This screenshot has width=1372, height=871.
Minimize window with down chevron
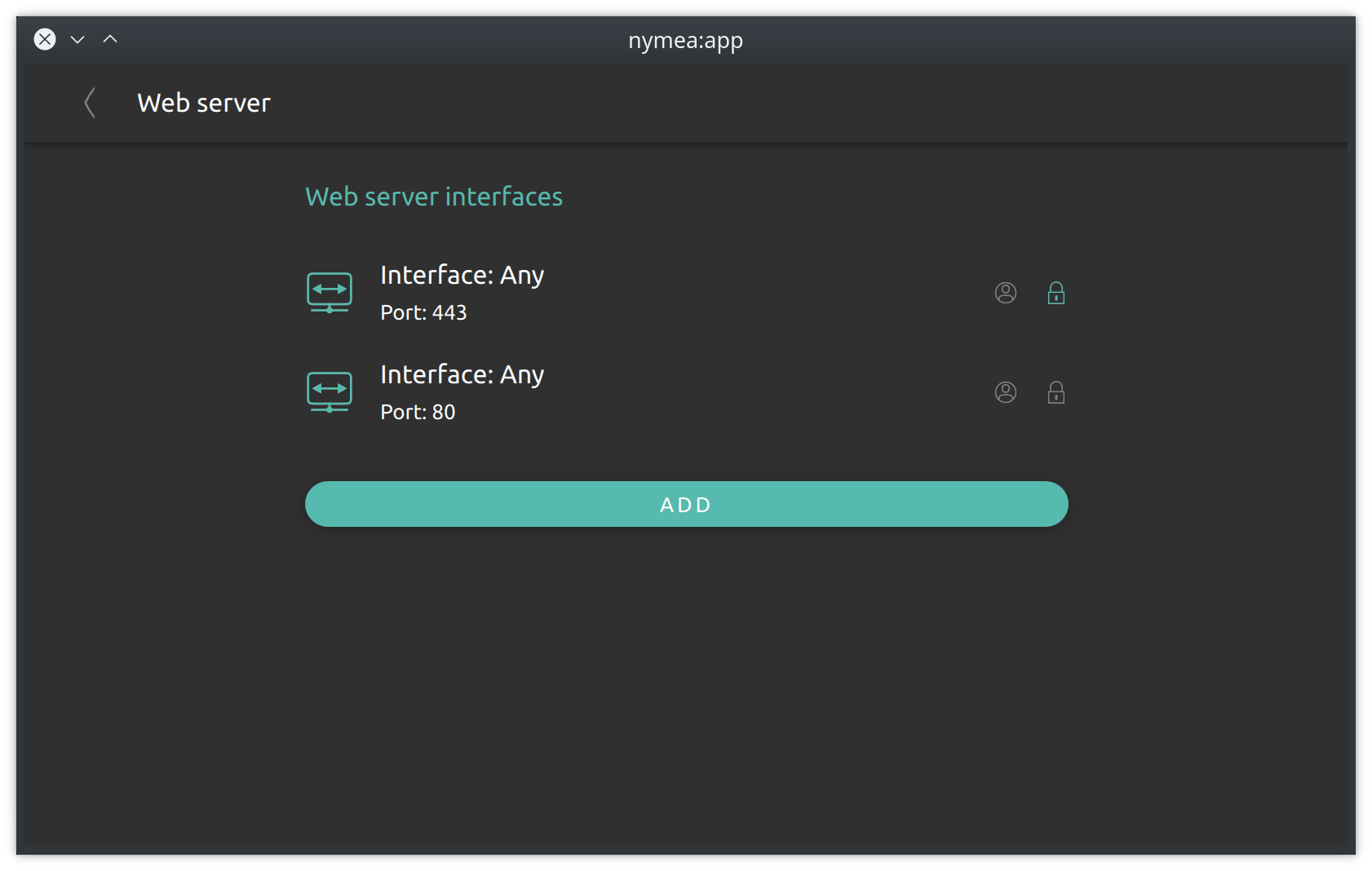[x=77, y=39]
